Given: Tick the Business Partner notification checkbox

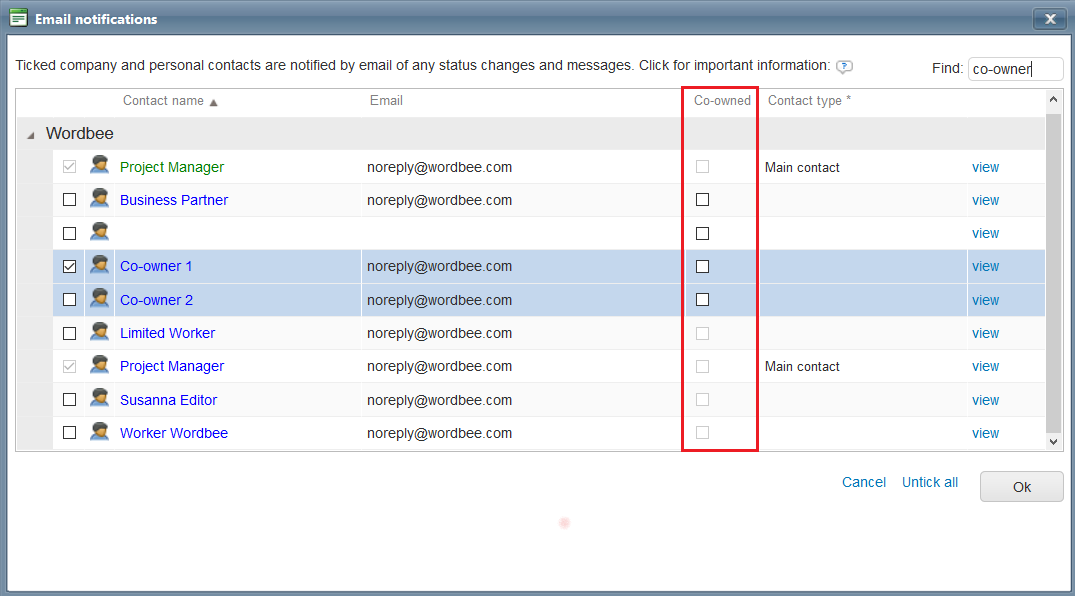Looking at the screenshot, I should (69, 200).
